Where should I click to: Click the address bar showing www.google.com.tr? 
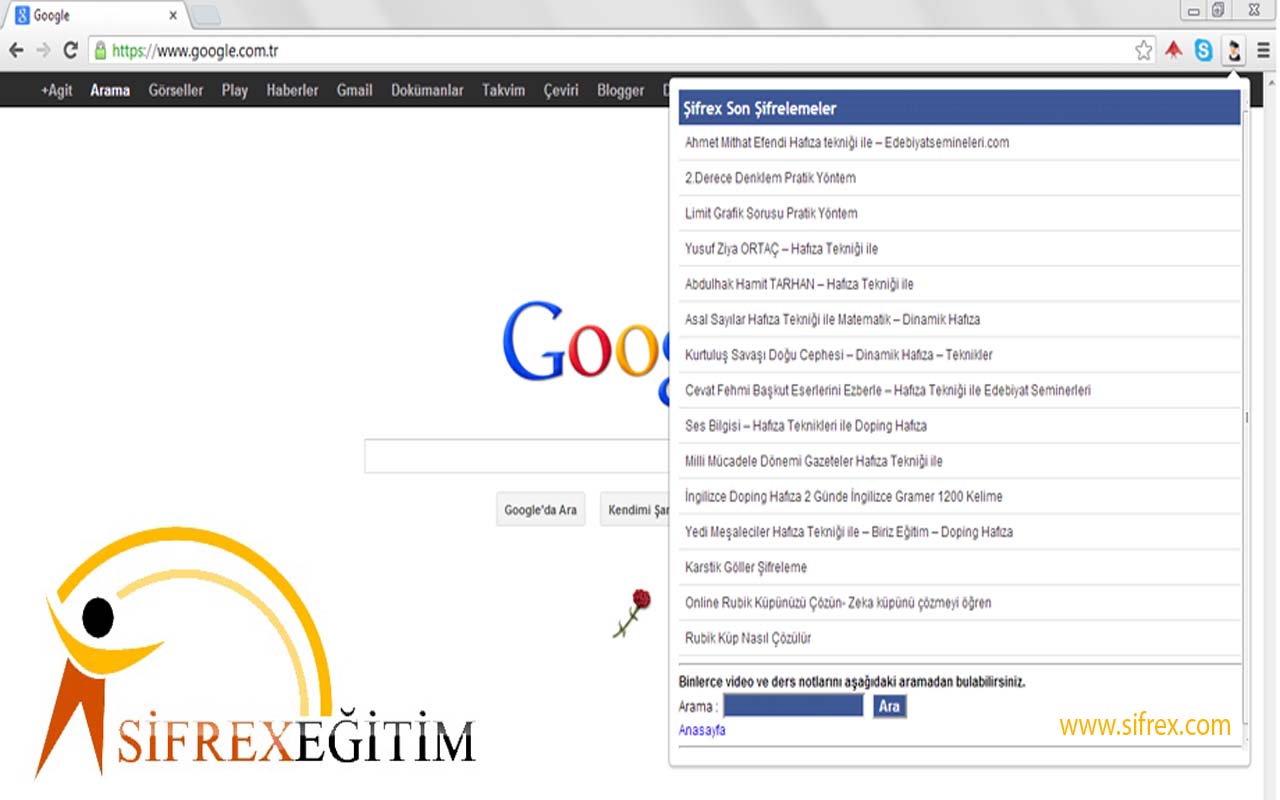[x=620, y=51]
